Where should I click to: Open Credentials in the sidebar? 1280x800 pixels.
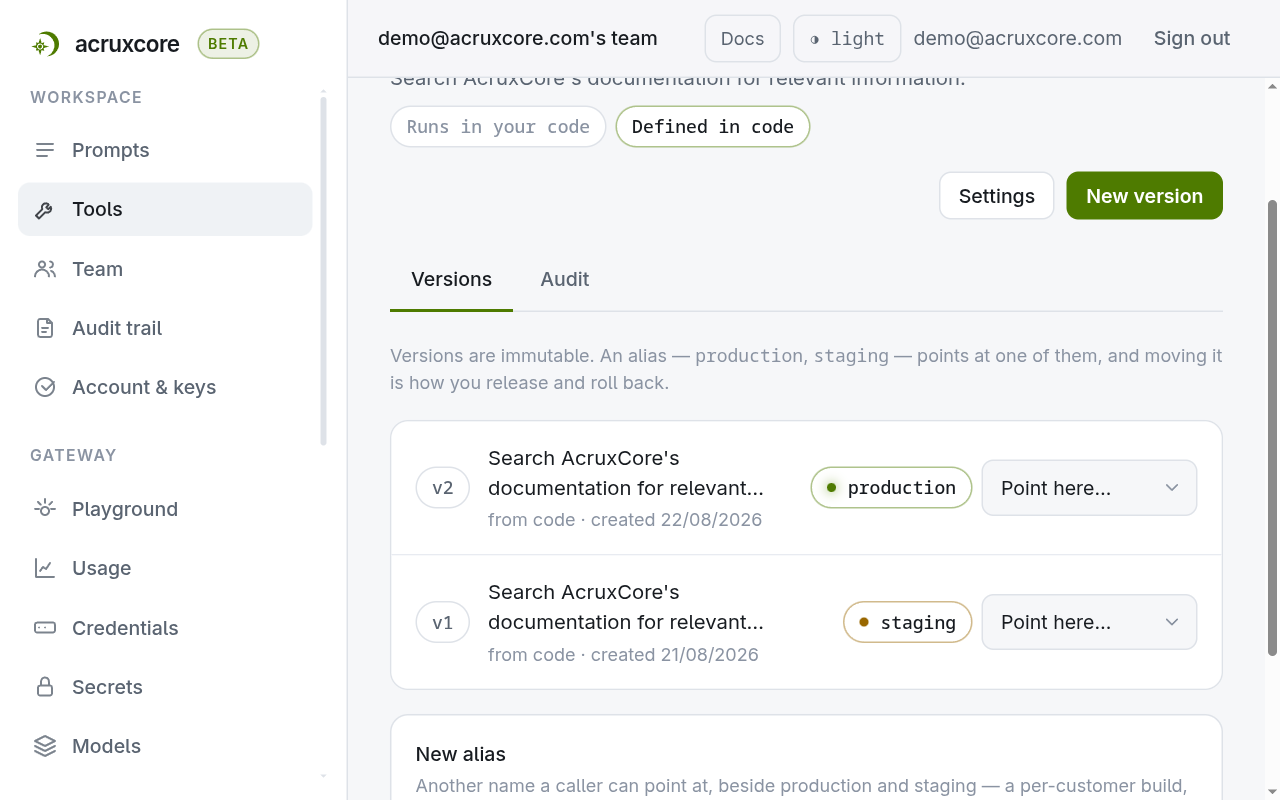point(165,628)
